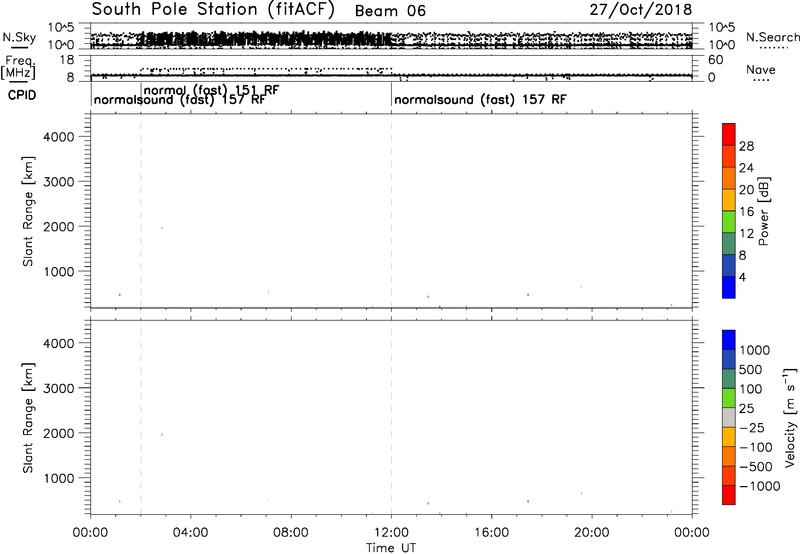Click the "16" power colorbar label
Image resolution: width=800 pixels, height=554 pixels.
(746, 212)
